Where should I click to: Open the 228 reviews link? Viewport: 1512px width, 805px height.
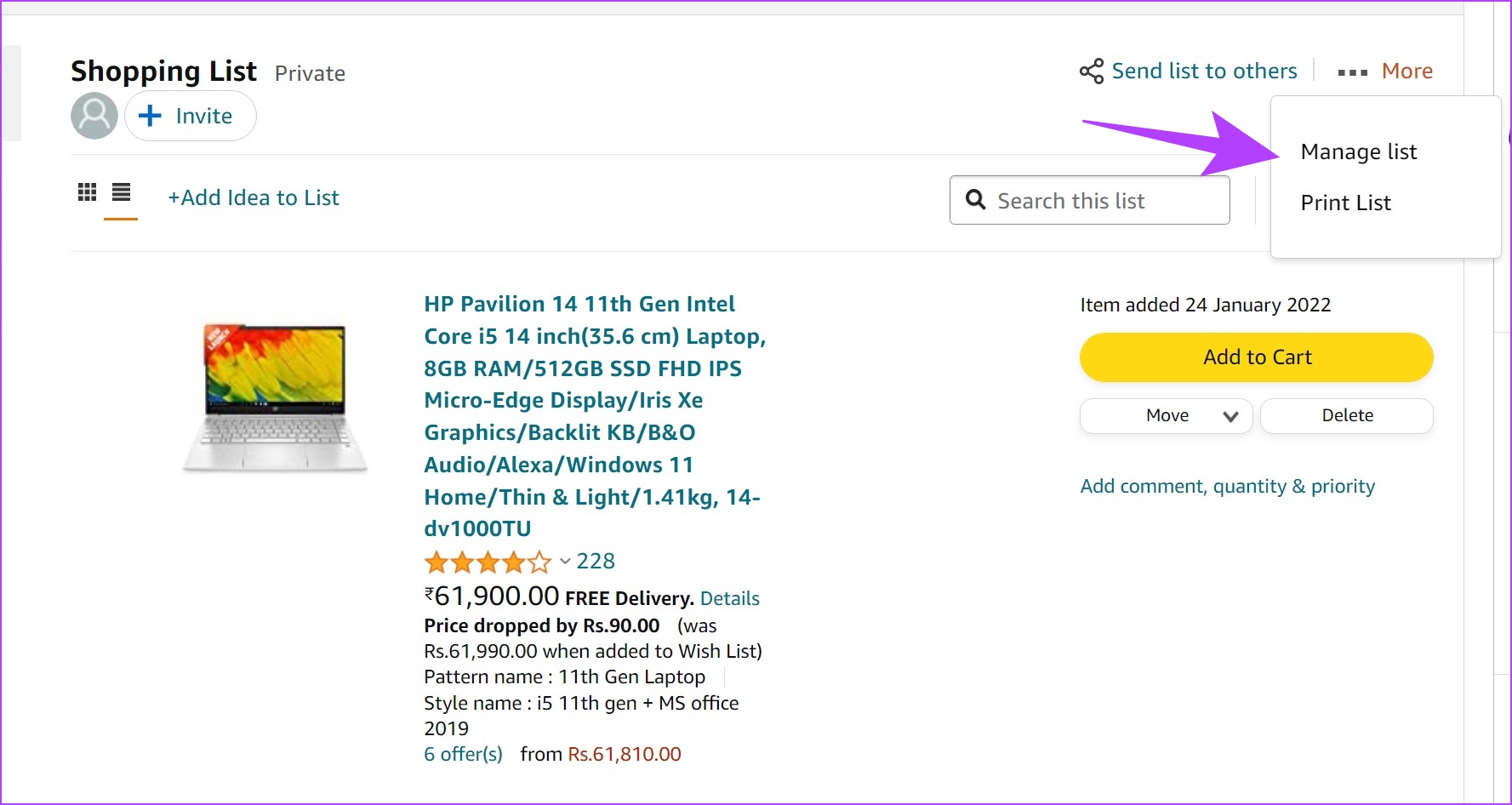click(x=596, y=562)
